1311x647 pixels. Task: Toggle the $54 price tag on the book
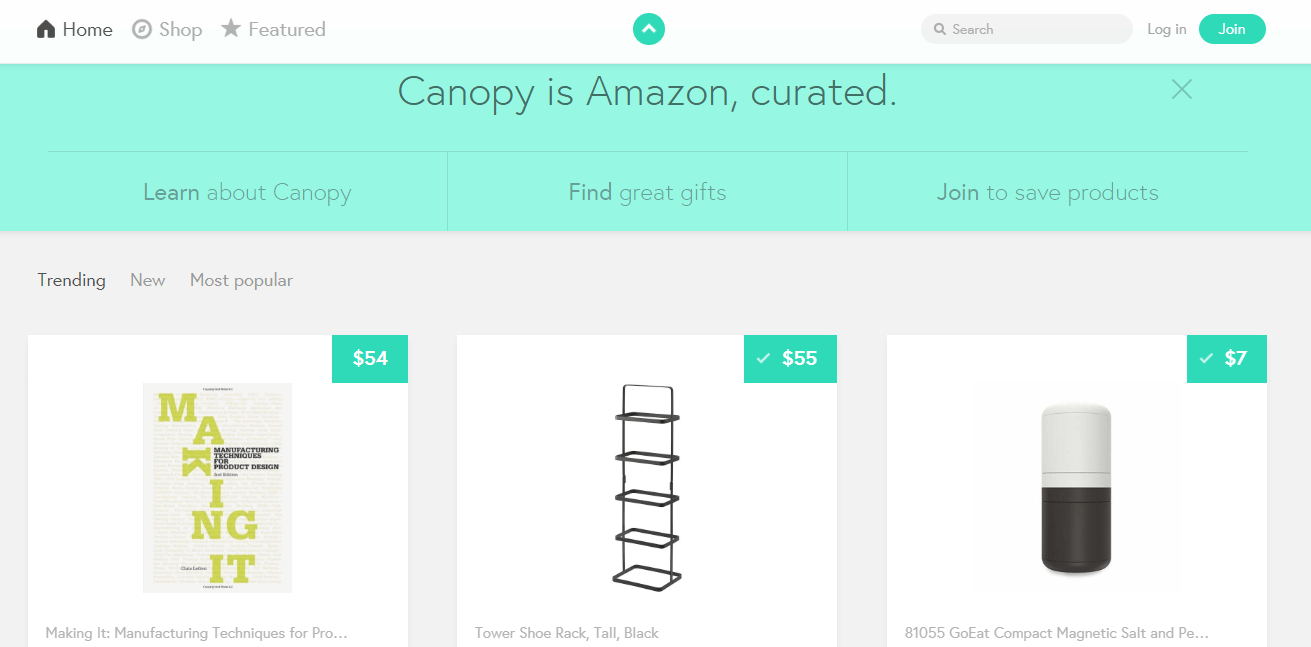click(369, 358)
